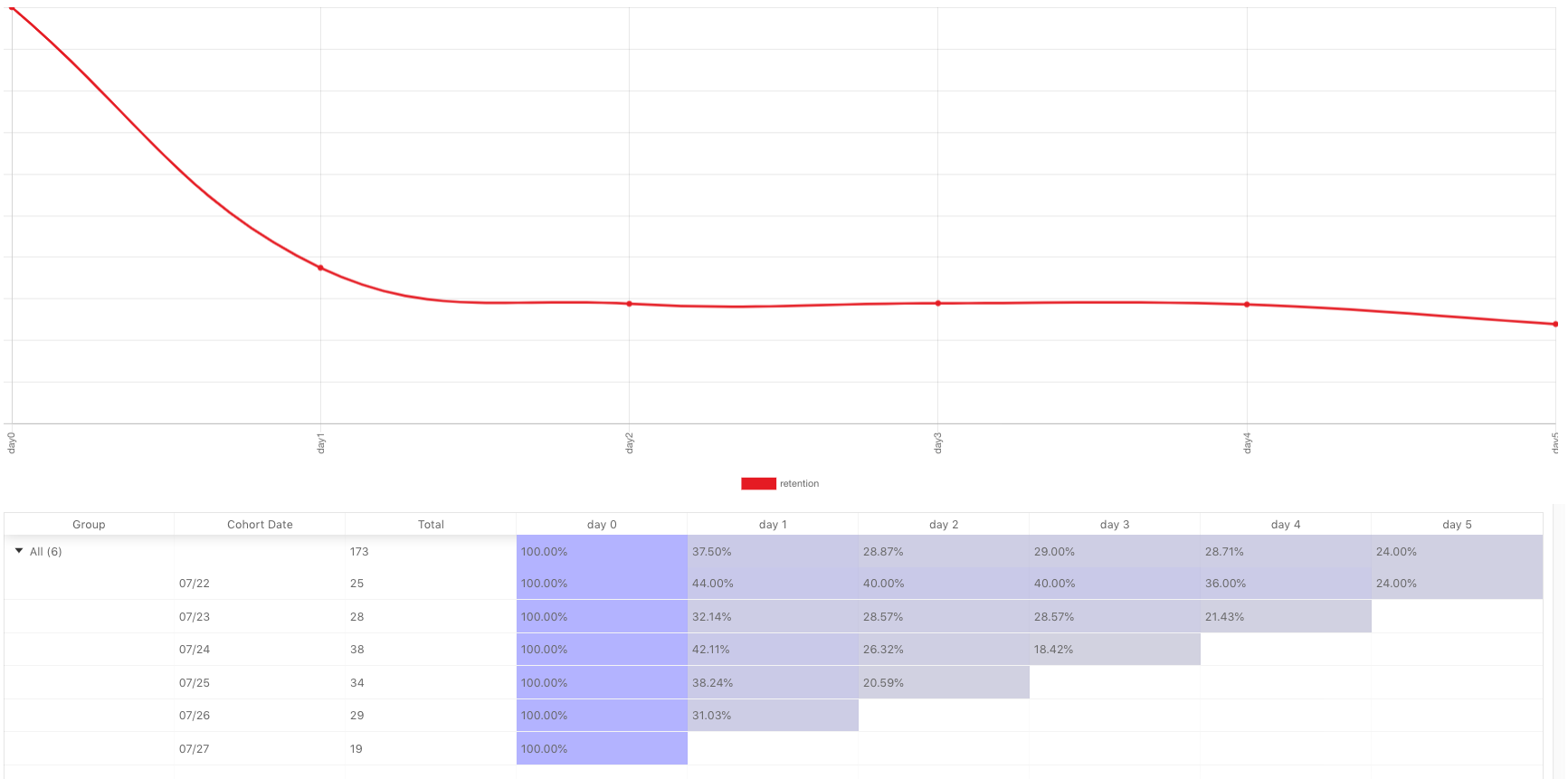Click the day4 point on retention line
1568x779 pixels.
(1247, 305)
